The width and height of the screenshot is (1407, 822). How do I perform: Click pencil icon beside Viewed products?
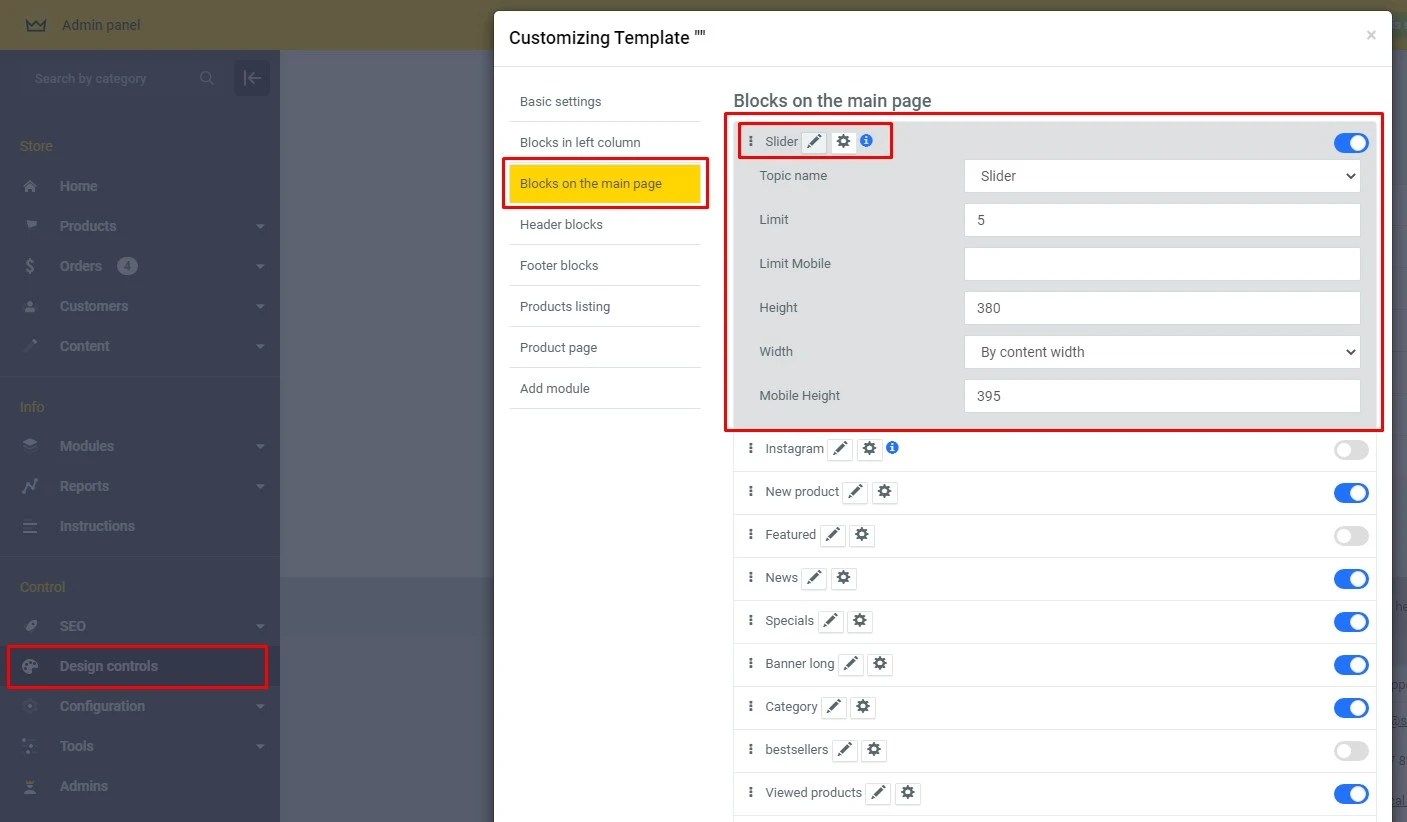(877, 793)
